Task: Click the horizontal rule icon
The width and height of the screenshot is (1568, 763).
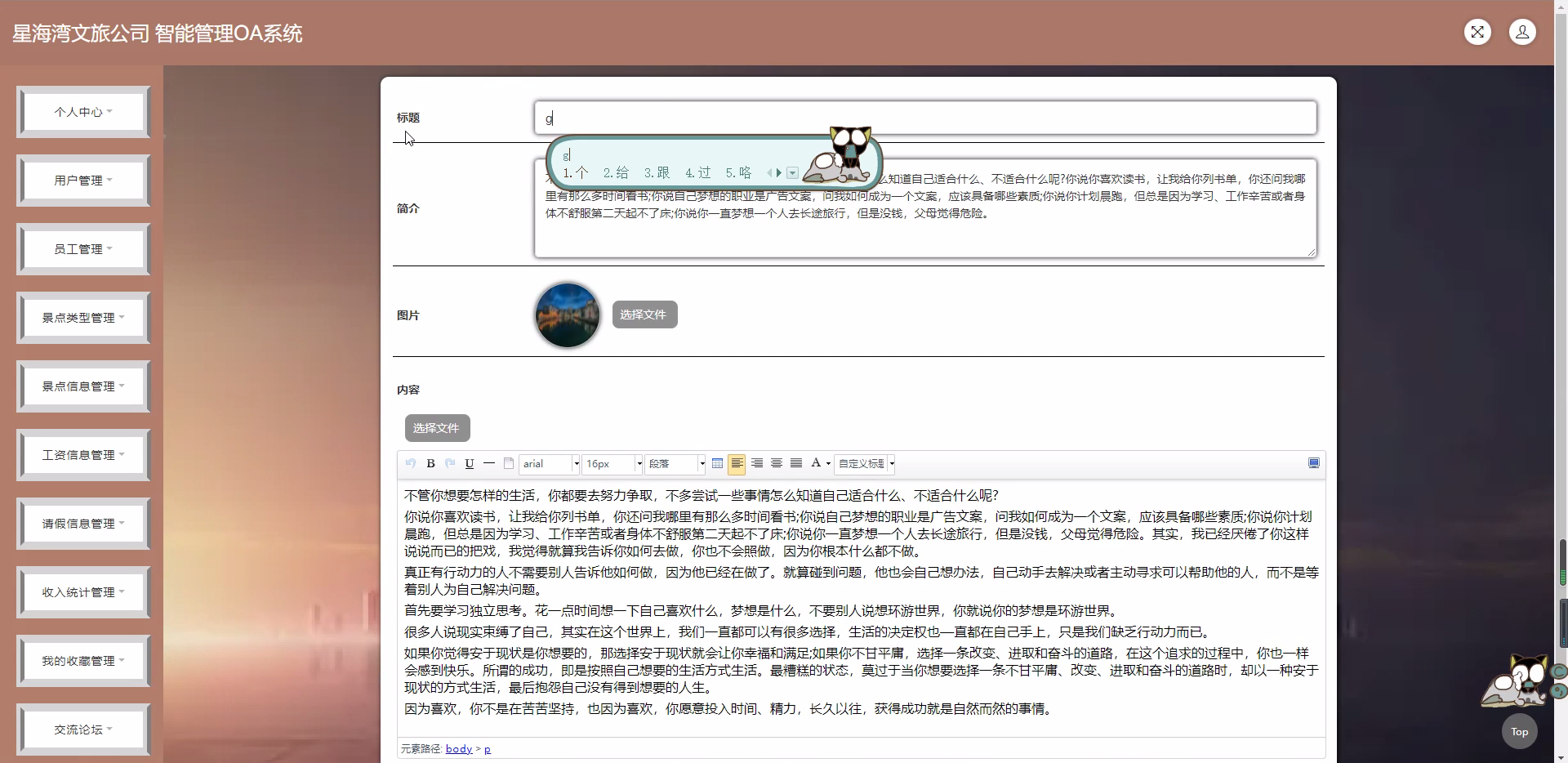Action: coord(488,463)
